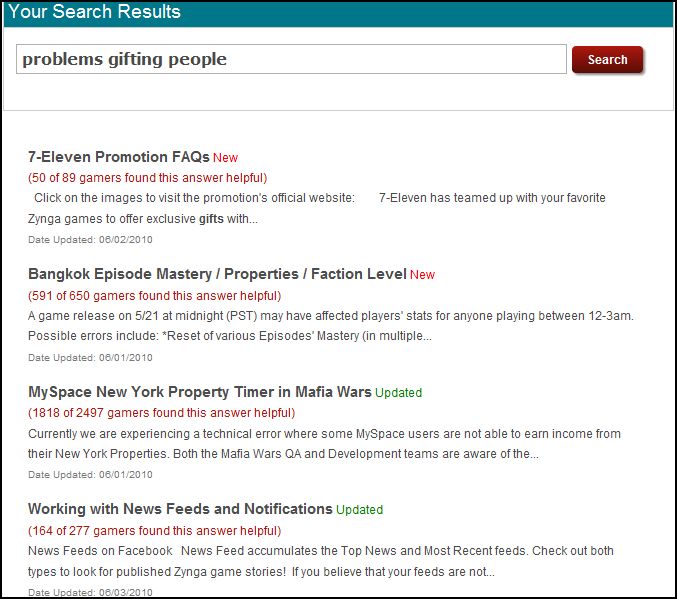Click the 'Updated' tag beside MySpace New York Property
This screenshot has height=599, width=677.
pyautogui.click(x=399, y=393)
